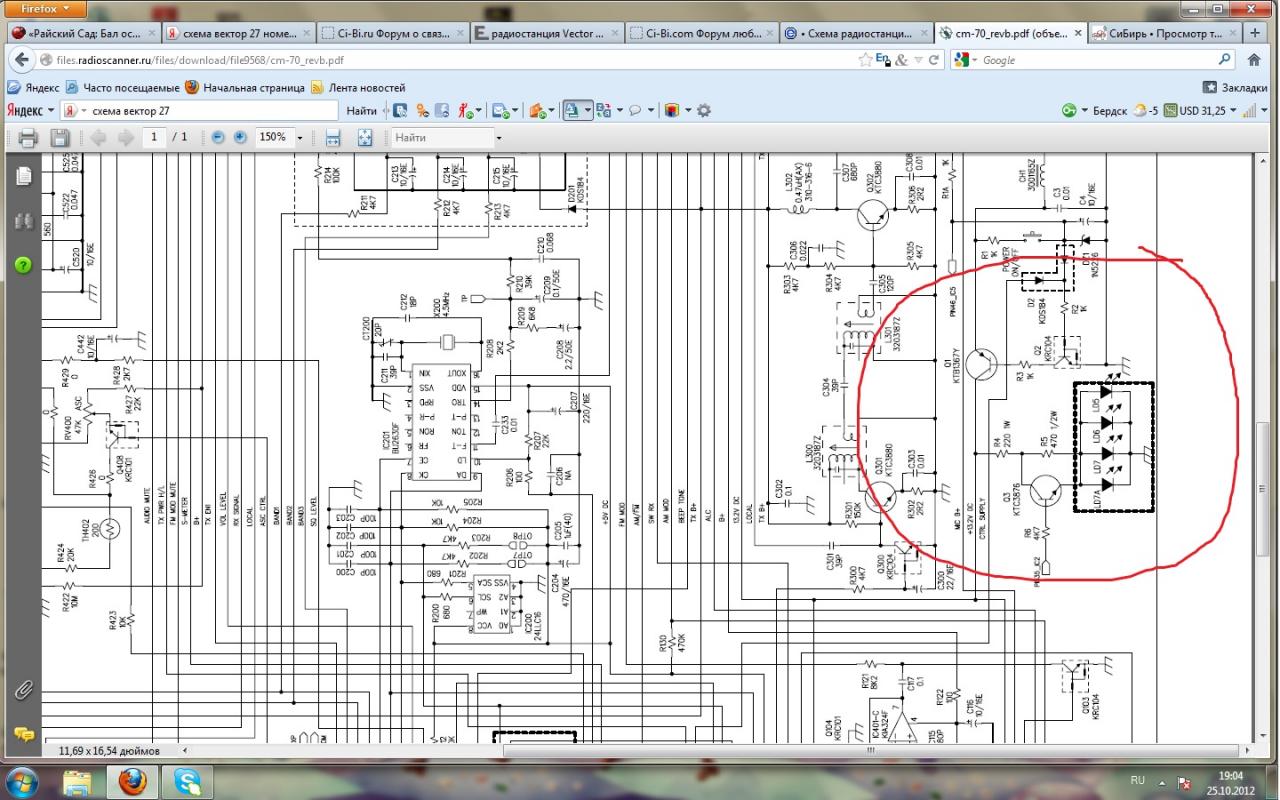Click the fit-page view icon

[365, 138]
